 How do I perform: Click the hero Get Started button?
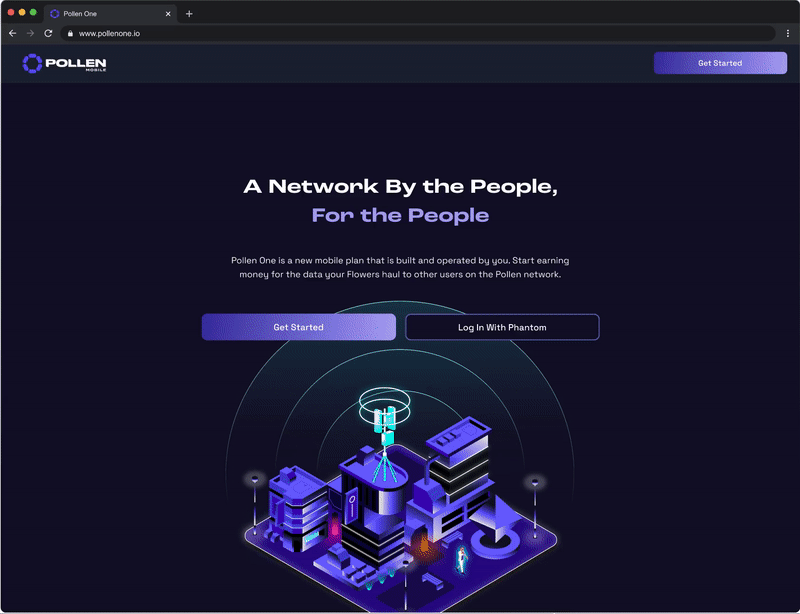[x=298, y=327]
